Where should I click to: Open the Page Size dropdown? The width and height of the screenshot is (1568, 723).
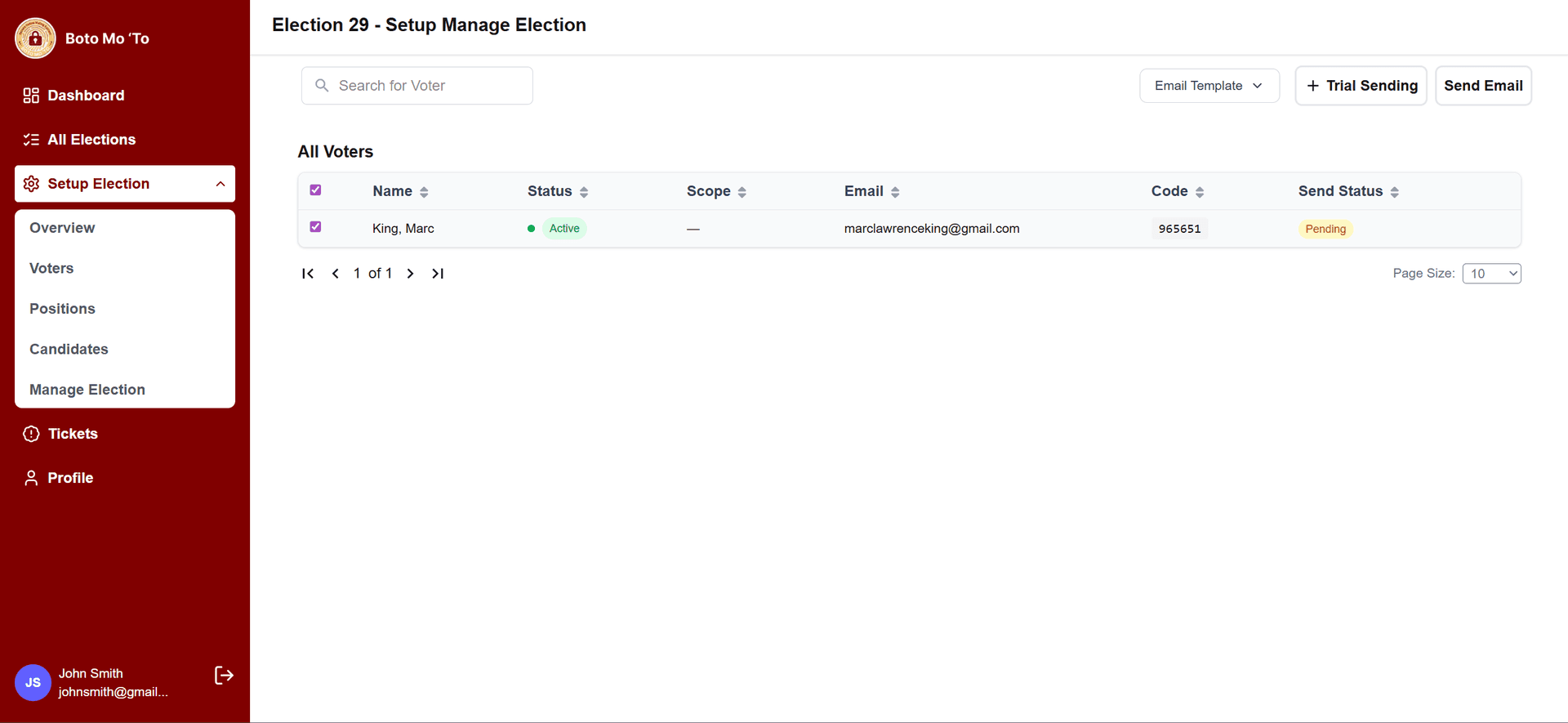1491,274
